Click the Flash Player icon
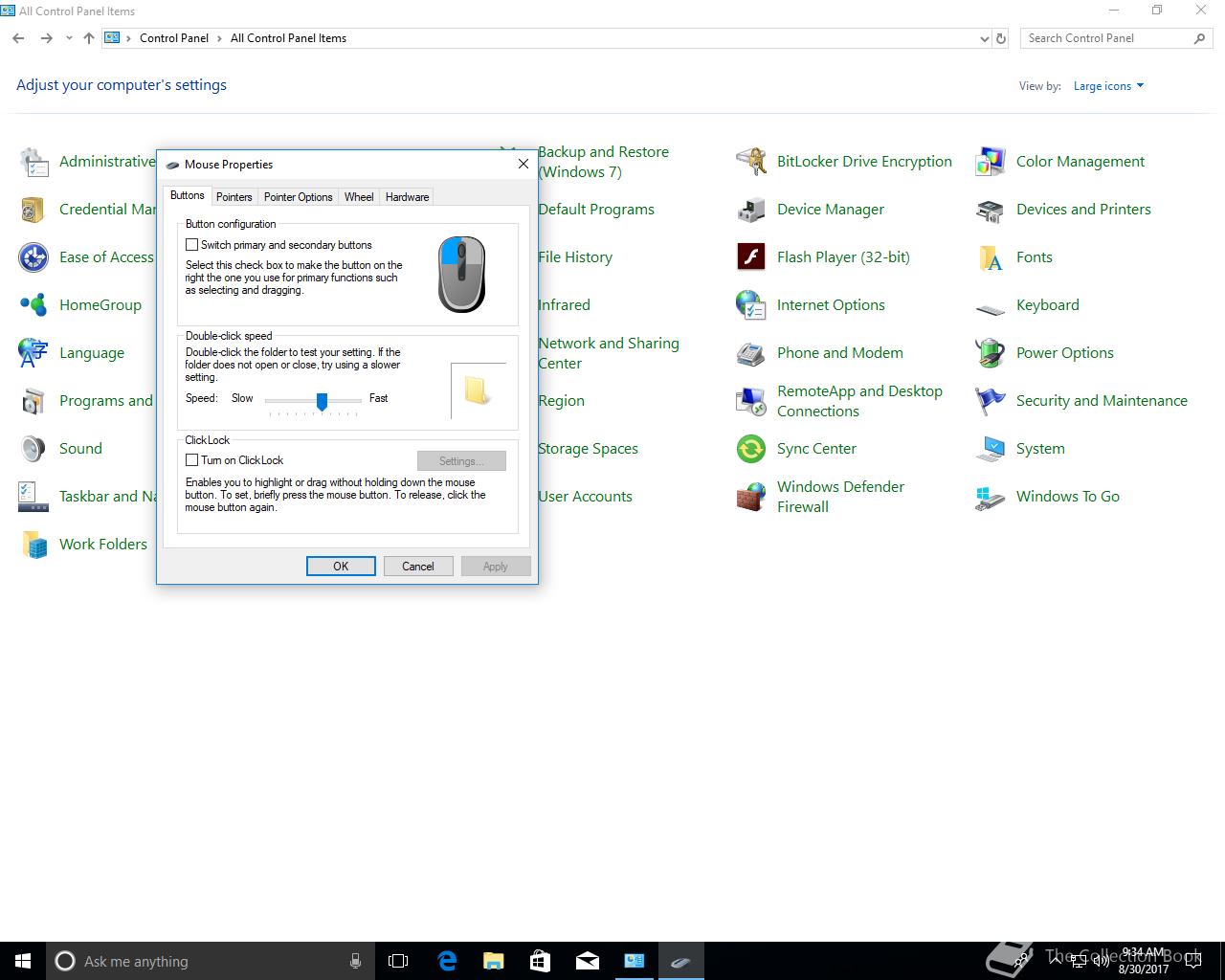This screenshot has width=1225, height=980. point(751,257)
